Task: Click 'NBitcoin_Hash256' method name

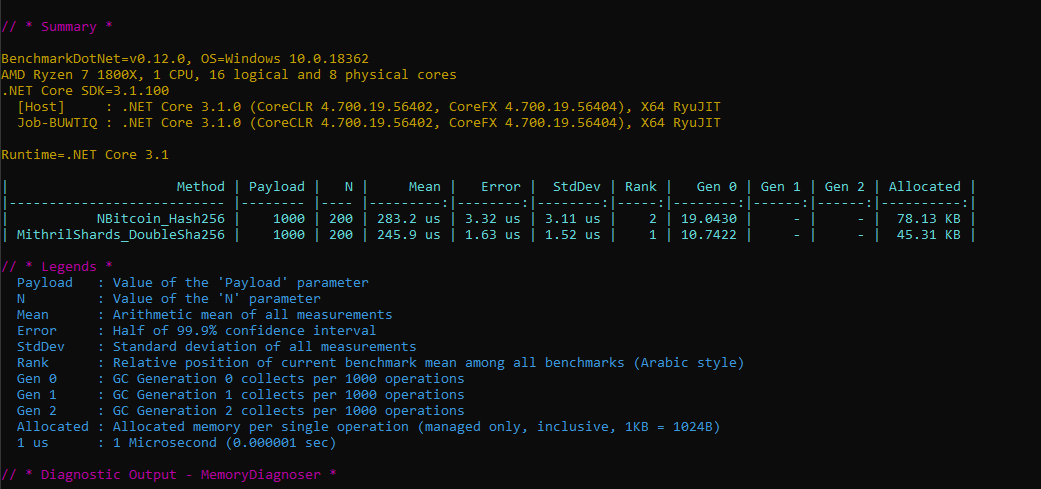Action: pyautogui.click(x=161, y=218)
